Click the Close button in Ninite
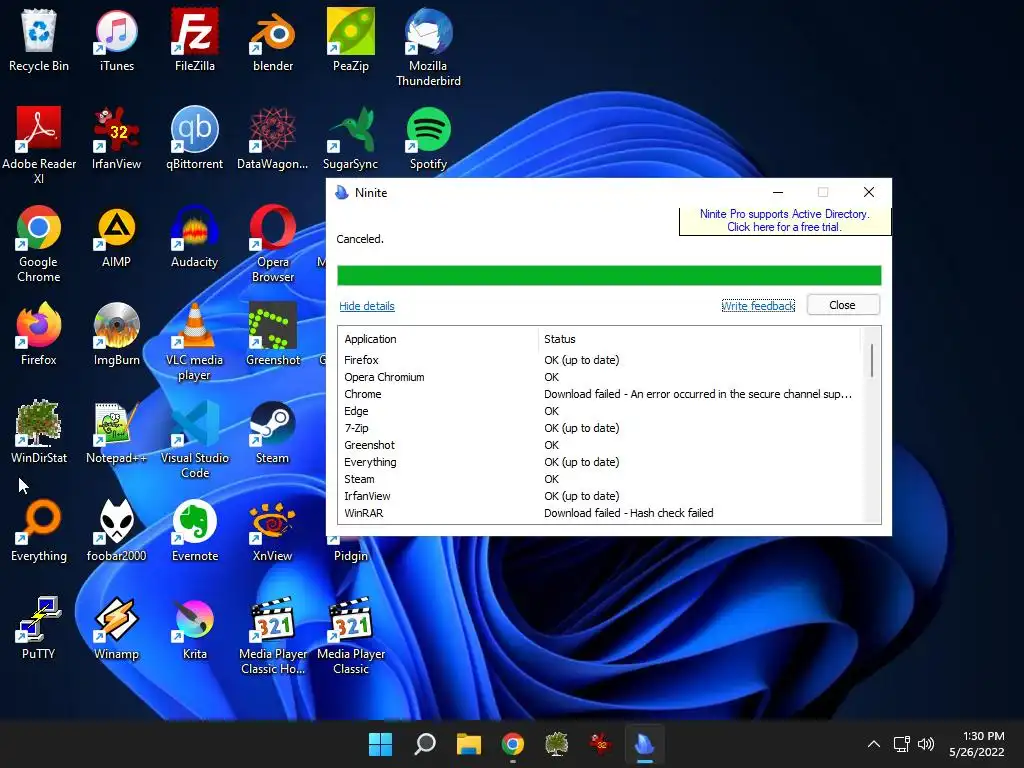This screenshot has width=1024, height=768. (x=842, y=305)
